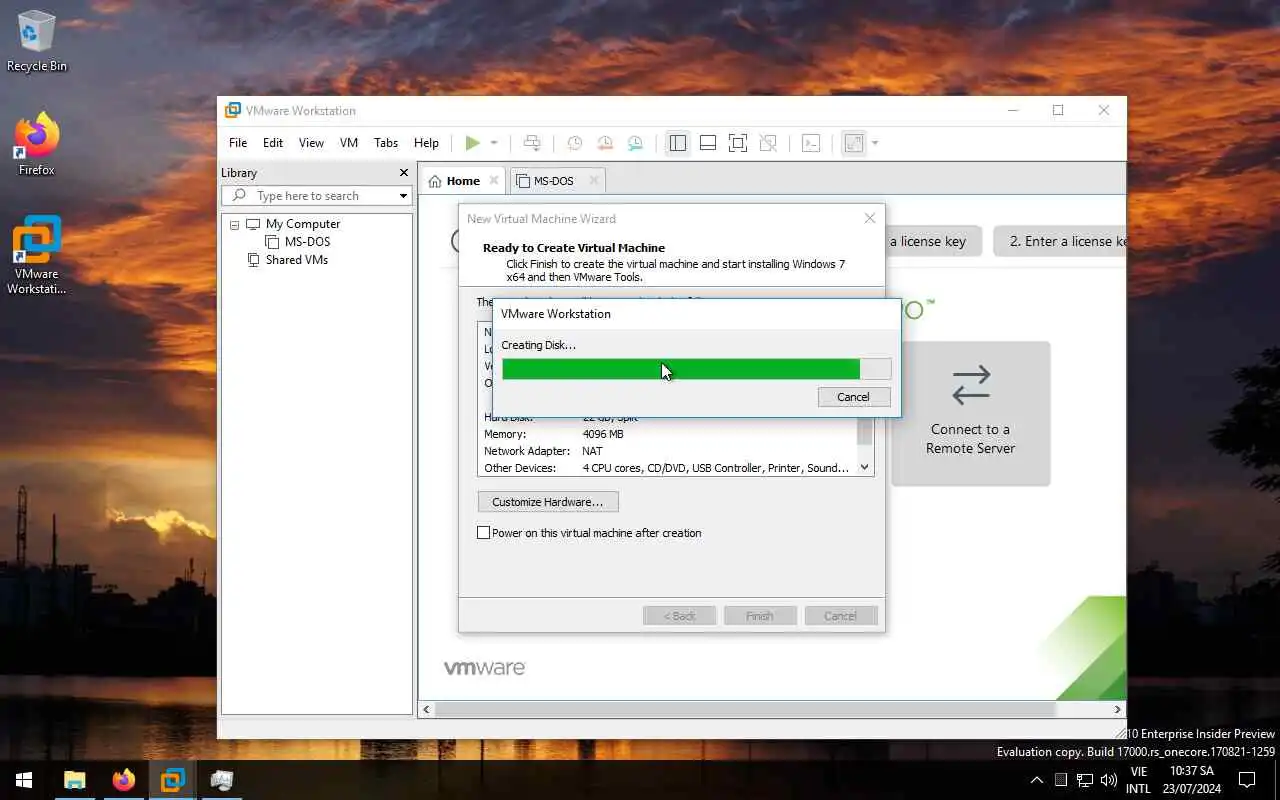
Task: Click the volume speaker tray icon
Action: click(x=1108, y=780)
